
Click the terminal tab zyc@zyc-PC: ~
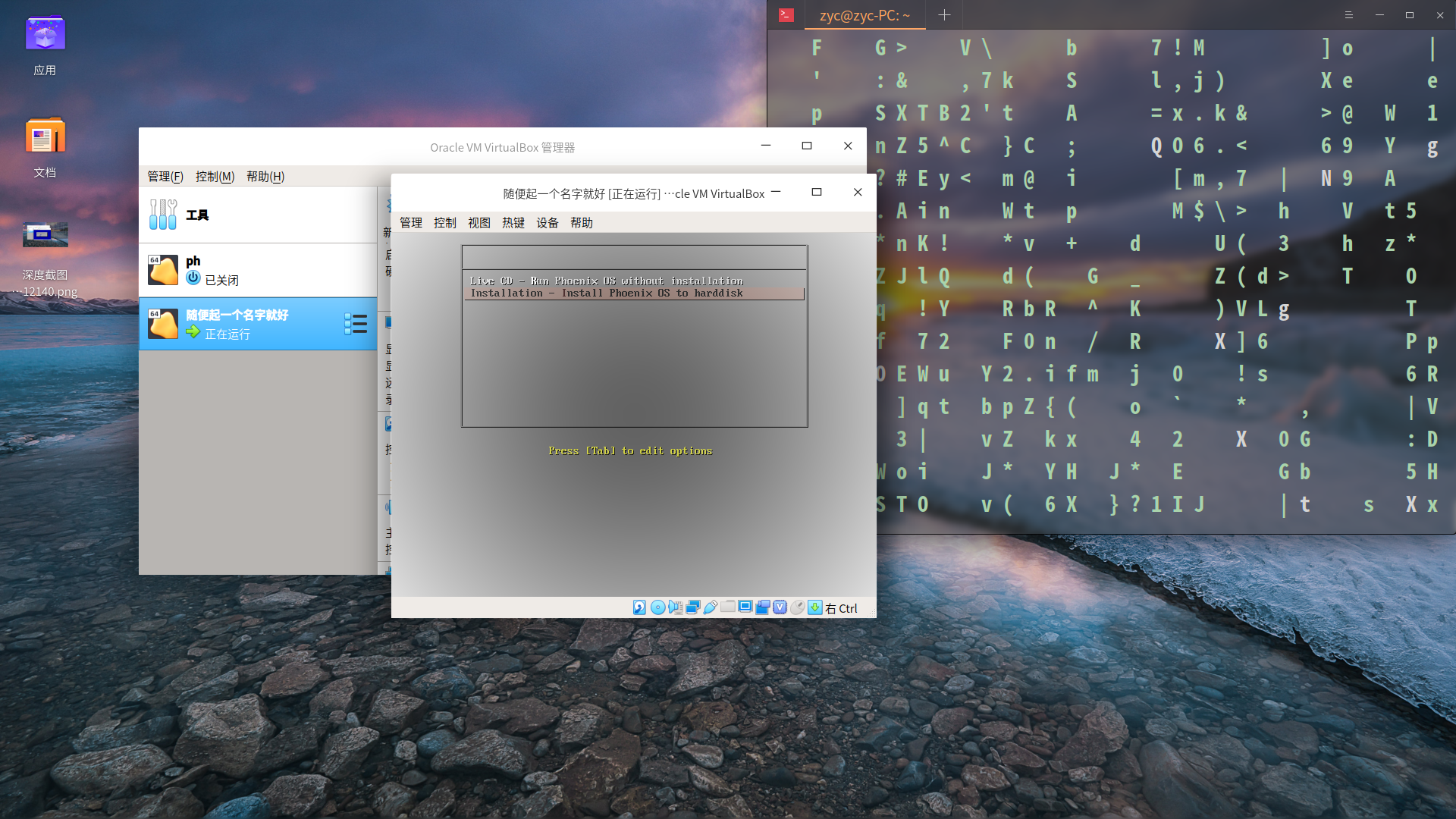tap(864, 15)
